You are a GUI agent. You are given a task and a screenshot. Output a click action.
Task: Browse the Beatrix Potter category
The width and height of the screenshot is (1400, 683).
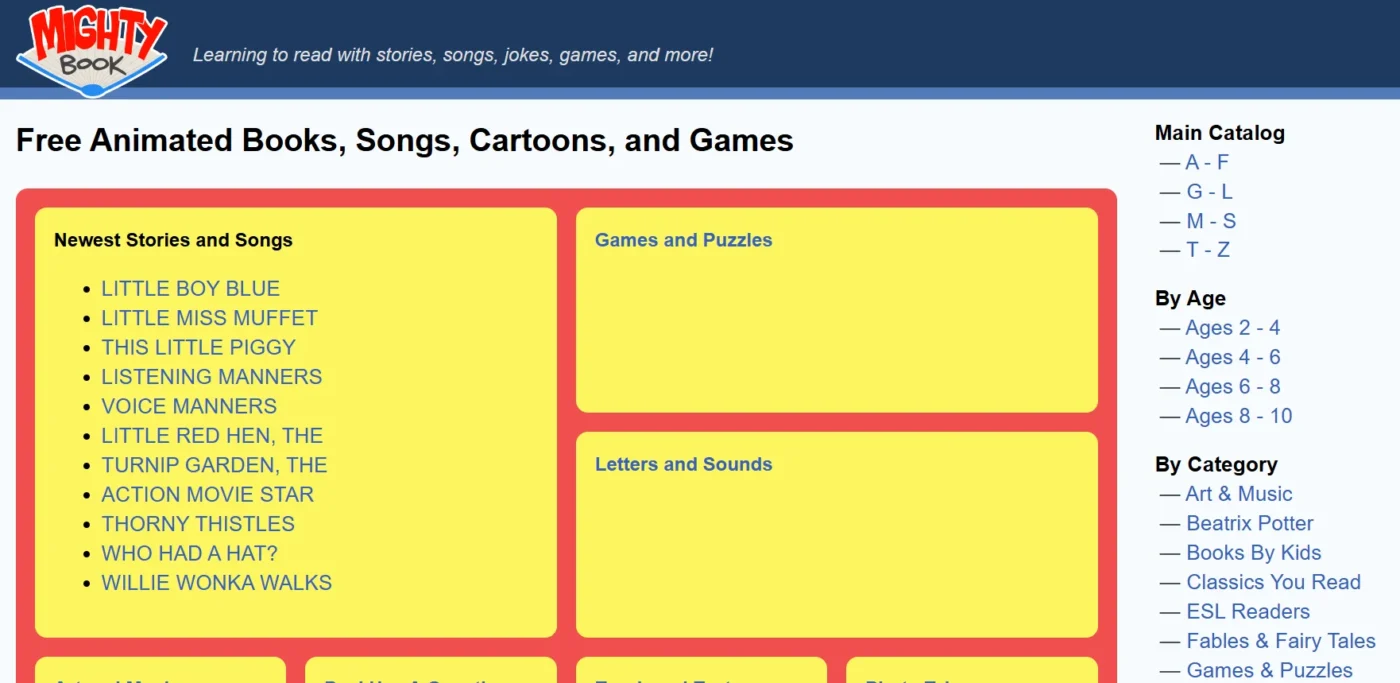click(x=1249, y=523)
